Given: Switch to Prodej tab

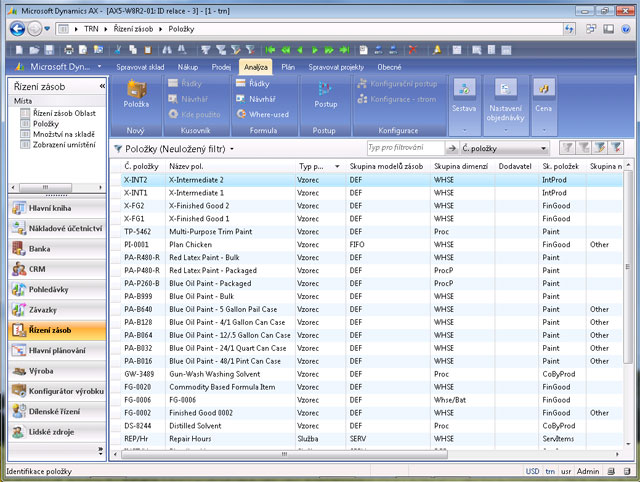Looking at the screenshot, I should pos(221,67).
